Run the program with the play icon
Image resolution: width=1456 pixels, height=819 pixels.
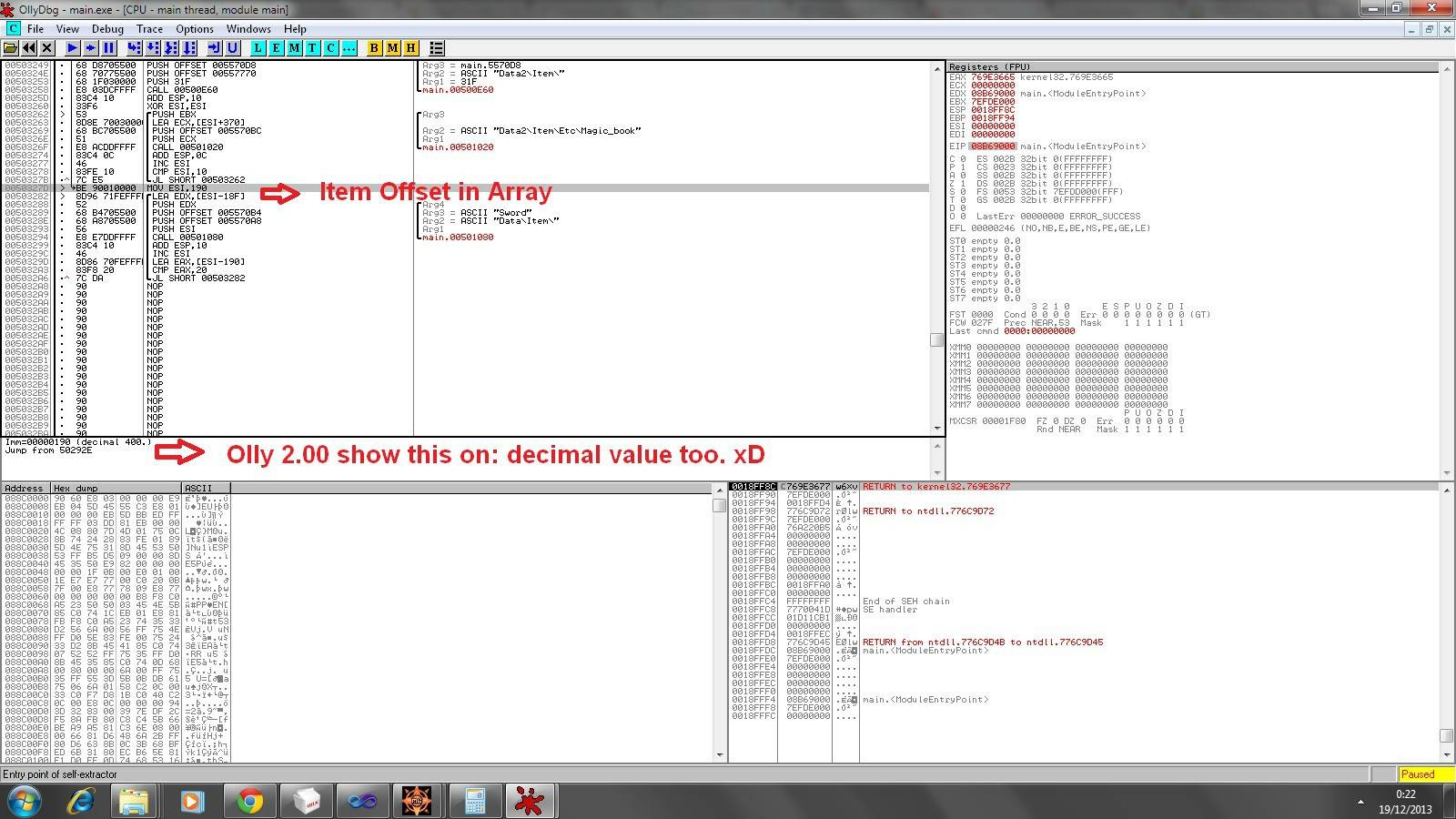pos(73,47)
